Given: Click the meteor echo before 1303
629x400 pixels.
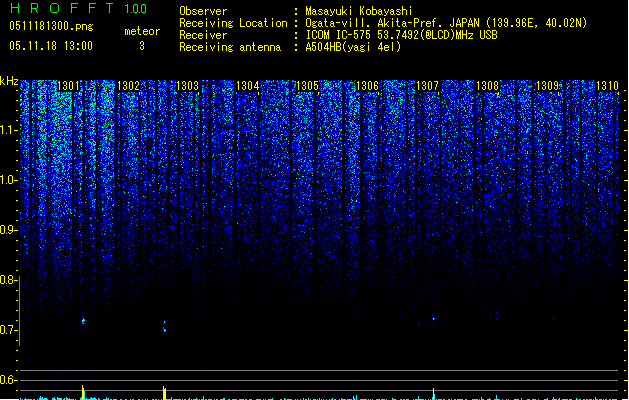Looking at the screenshot, I should tap(164, 326).
